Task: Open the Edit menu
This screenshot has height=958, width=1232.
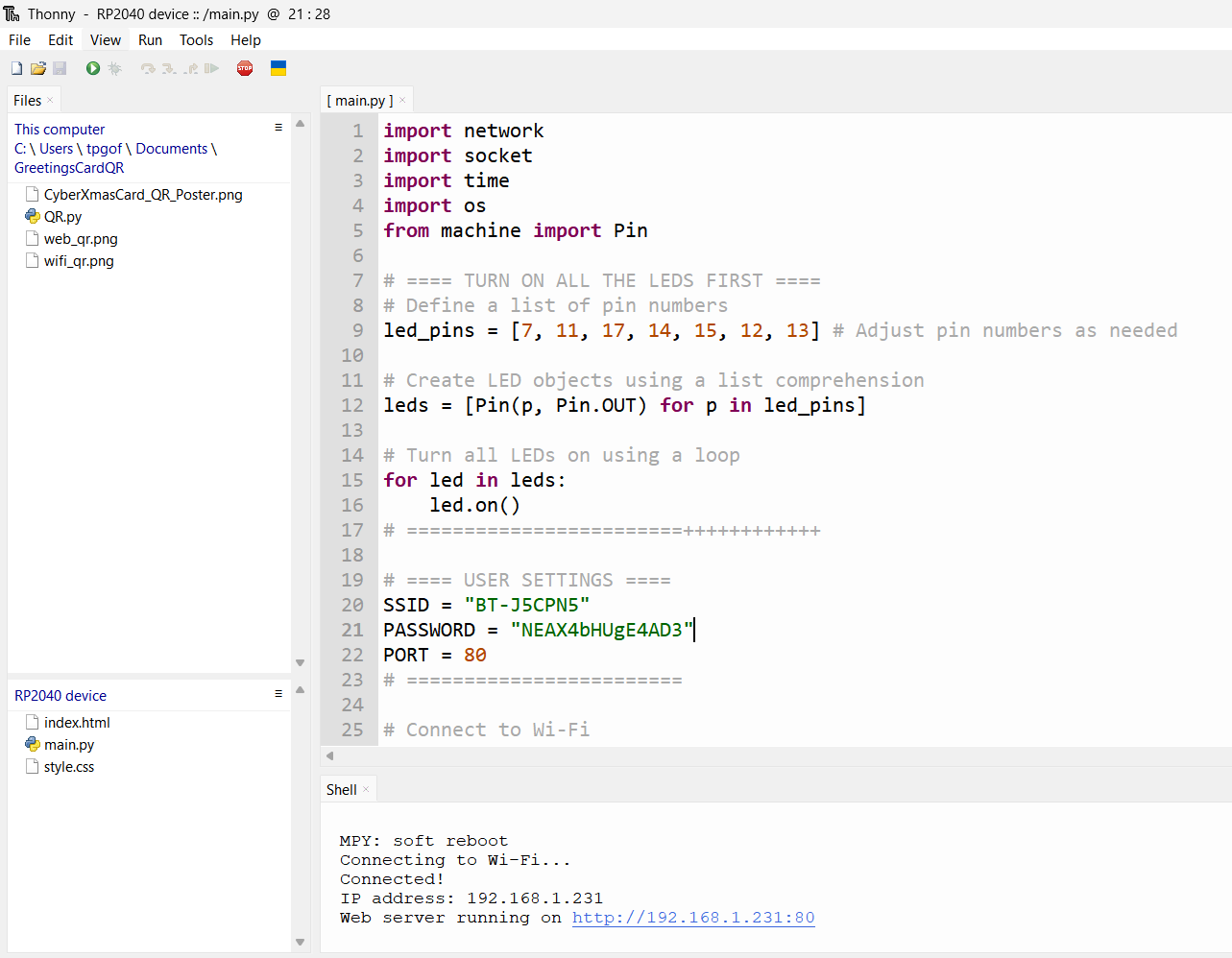Action: pos(60,40)
